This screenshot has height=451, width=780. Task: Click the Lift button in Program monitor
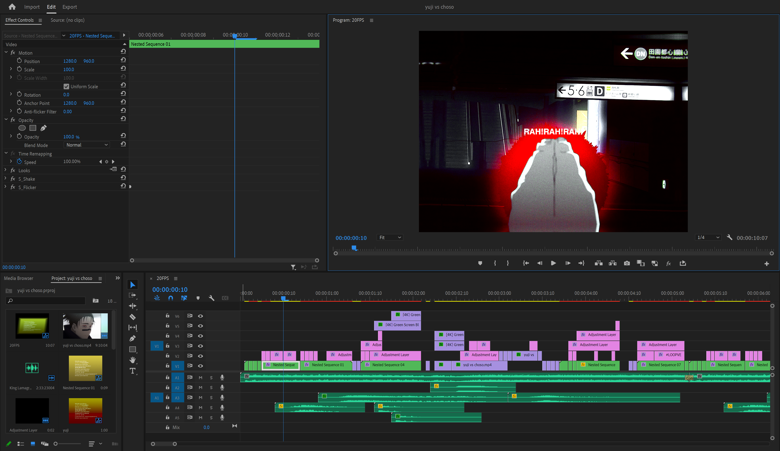tap(598, 264)
